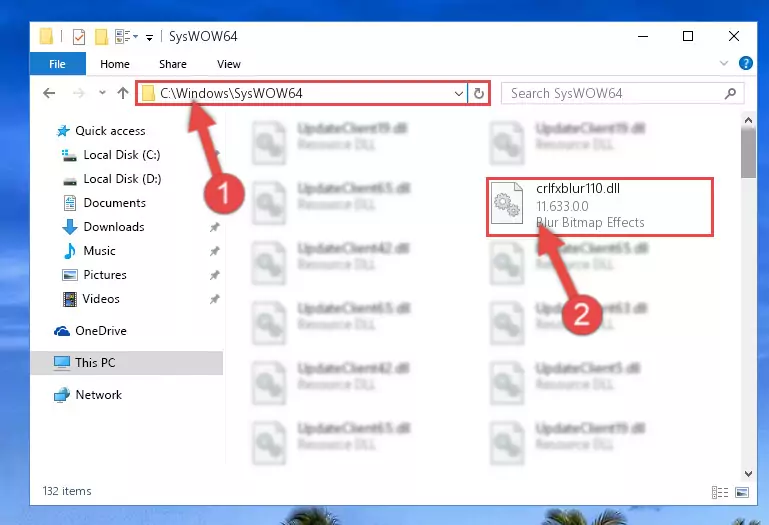Open the Share ribbon tab
This screenshot has width=769, height=525.
tap(173, 64)
